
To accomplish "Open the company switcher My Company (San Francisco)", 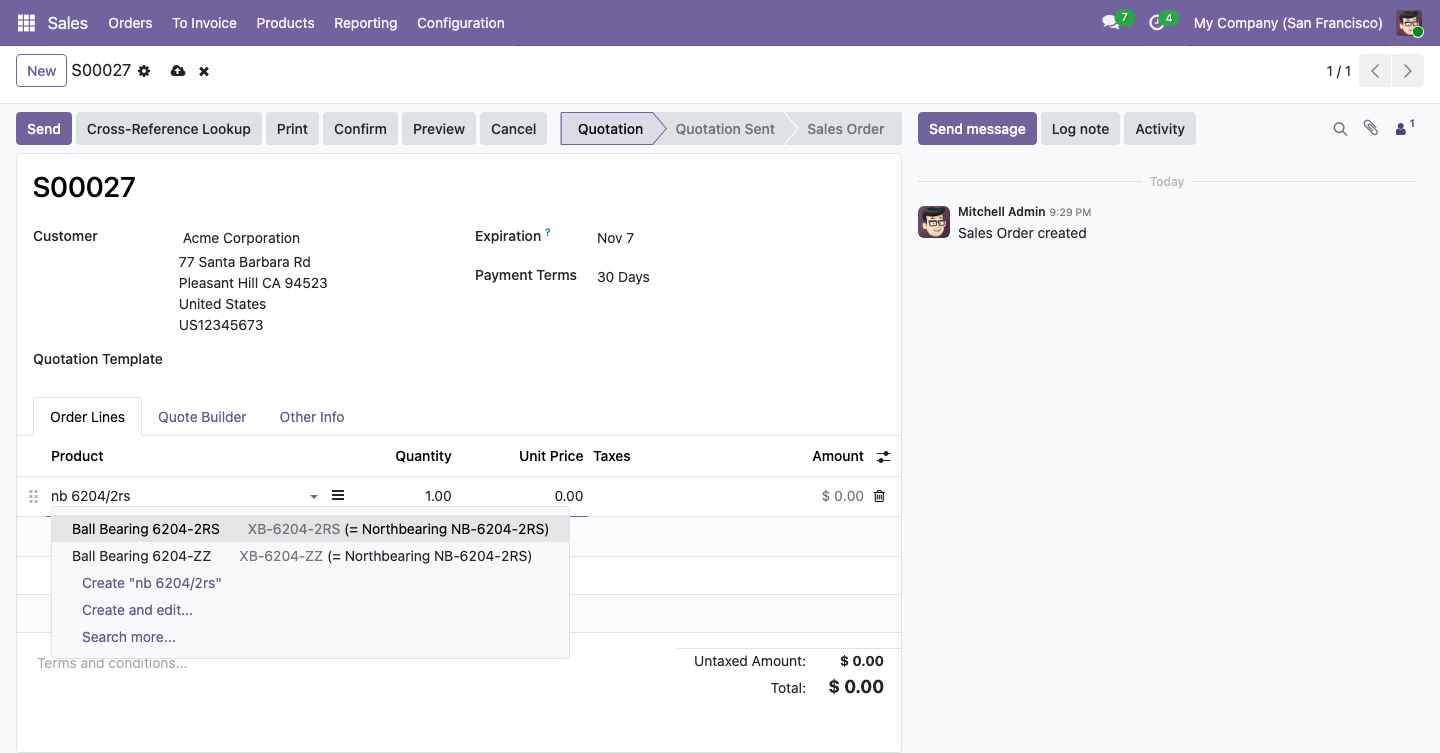I will pos(1288,23).
